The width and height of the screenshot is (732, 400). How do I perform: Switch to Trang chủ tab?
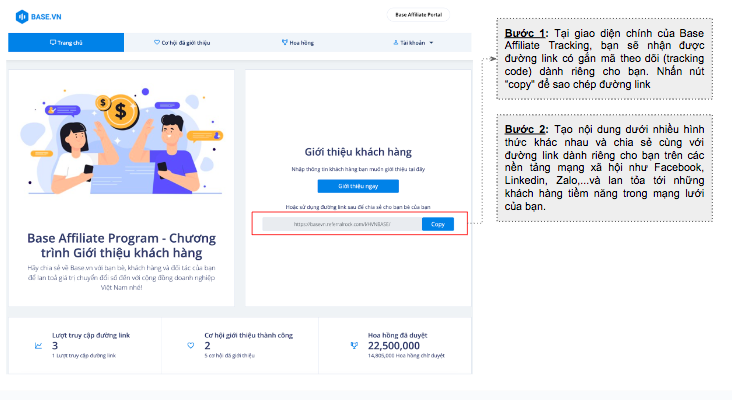click(66, 42)
